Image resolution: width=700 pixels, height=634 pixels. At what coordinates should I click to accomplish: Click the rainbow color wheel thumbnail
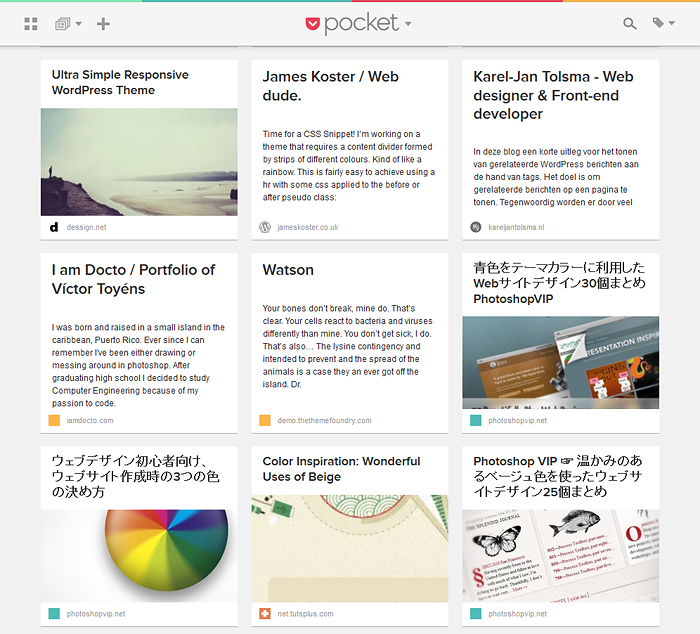[x=139, y=555]
